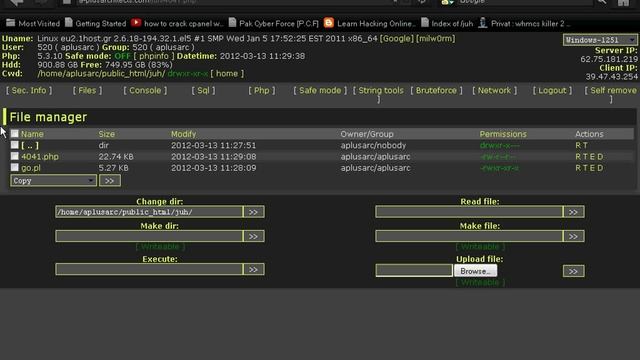This screenshot has width=640, height=360.
Task: Click the R action for 4041.php
Action: (578, 157)
